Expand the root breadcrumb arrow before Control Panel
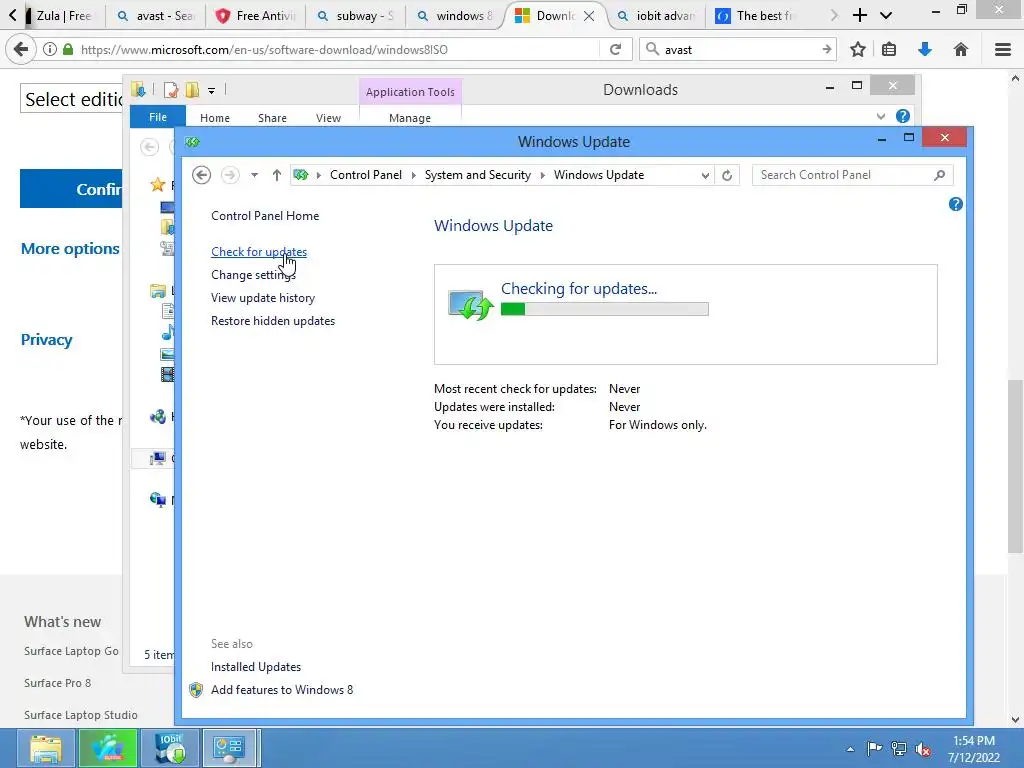The image size is (1024, 768). pos(319,175)
